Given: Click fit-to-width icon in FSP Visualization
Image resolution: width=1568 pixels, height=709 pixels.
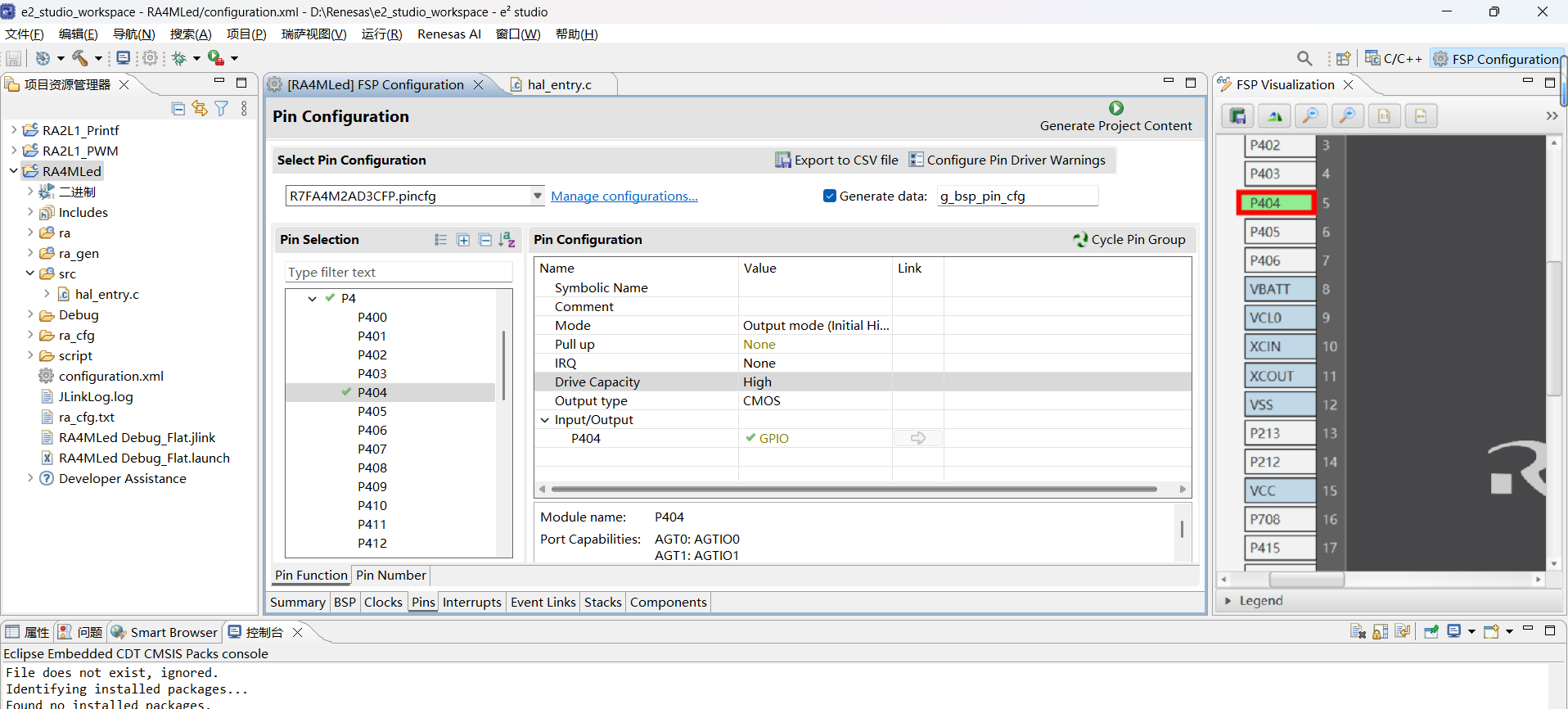Looking at the screenshot, I should pyautogui.click(x=1421, y=115).
